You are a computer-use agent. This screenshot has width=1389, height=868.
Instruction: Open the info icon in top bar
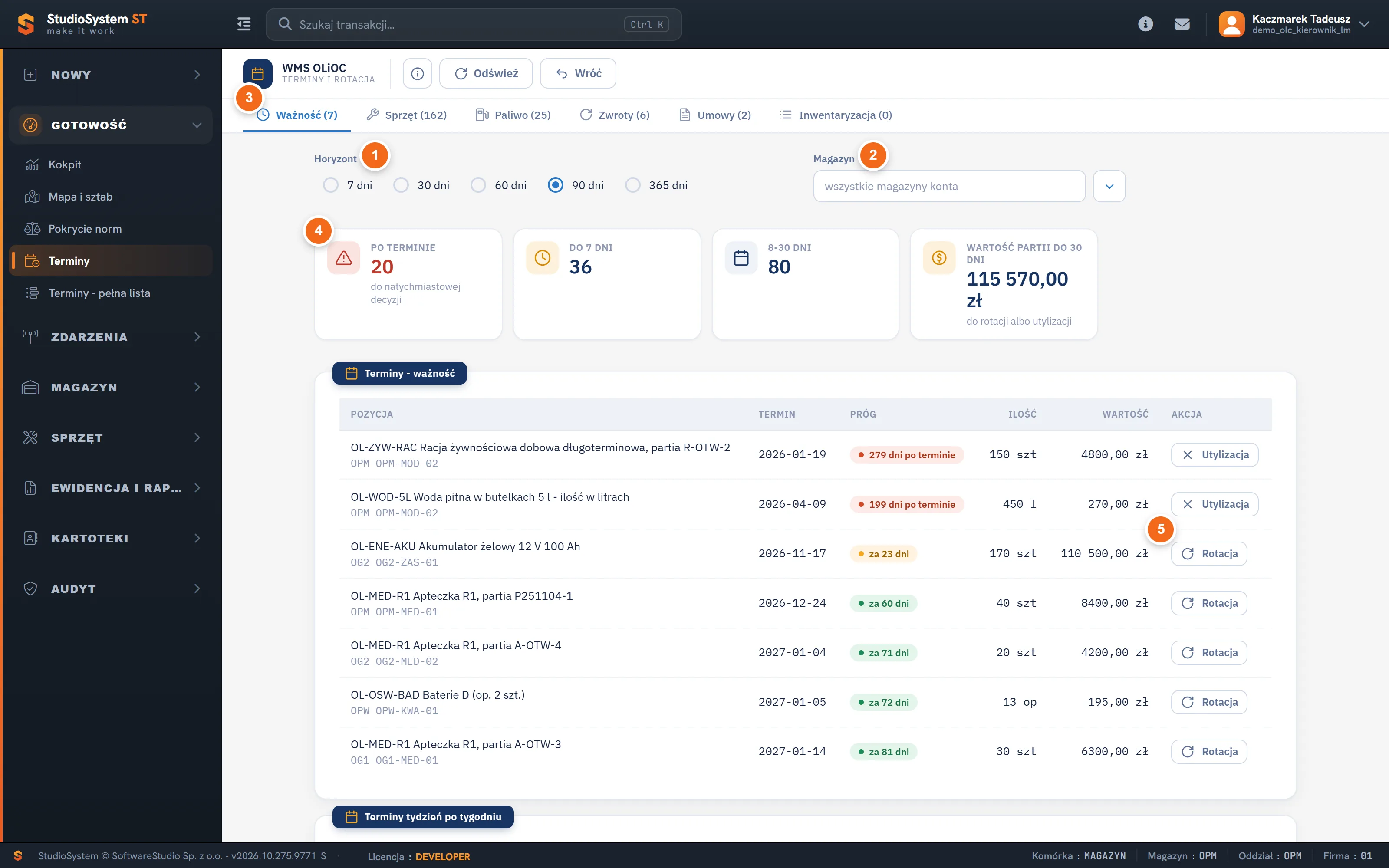click(1145, 24)
